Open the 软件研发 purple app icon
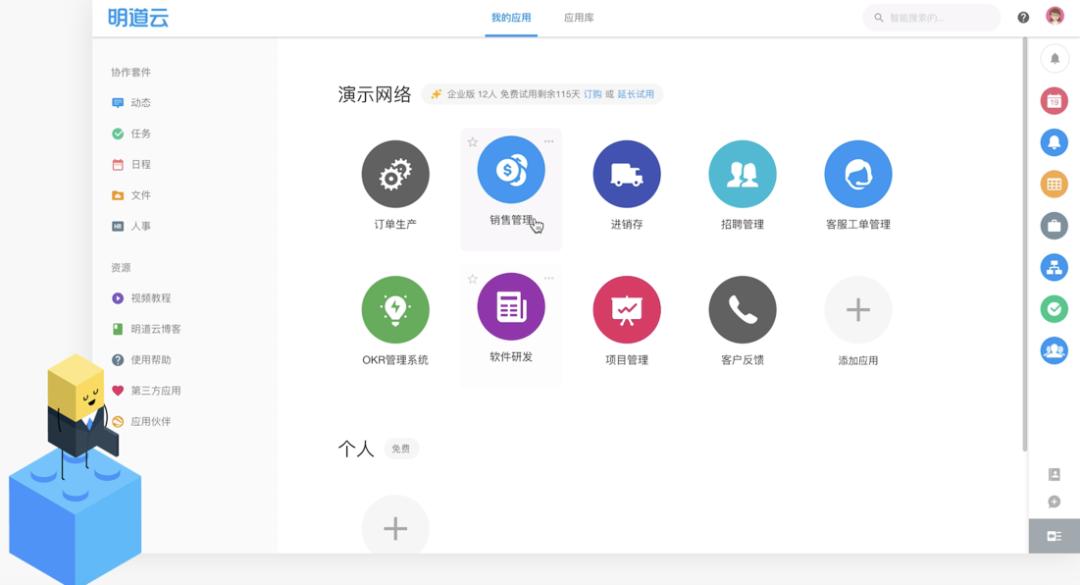This screenshot has height=585, width=1080. coord(511,306)
